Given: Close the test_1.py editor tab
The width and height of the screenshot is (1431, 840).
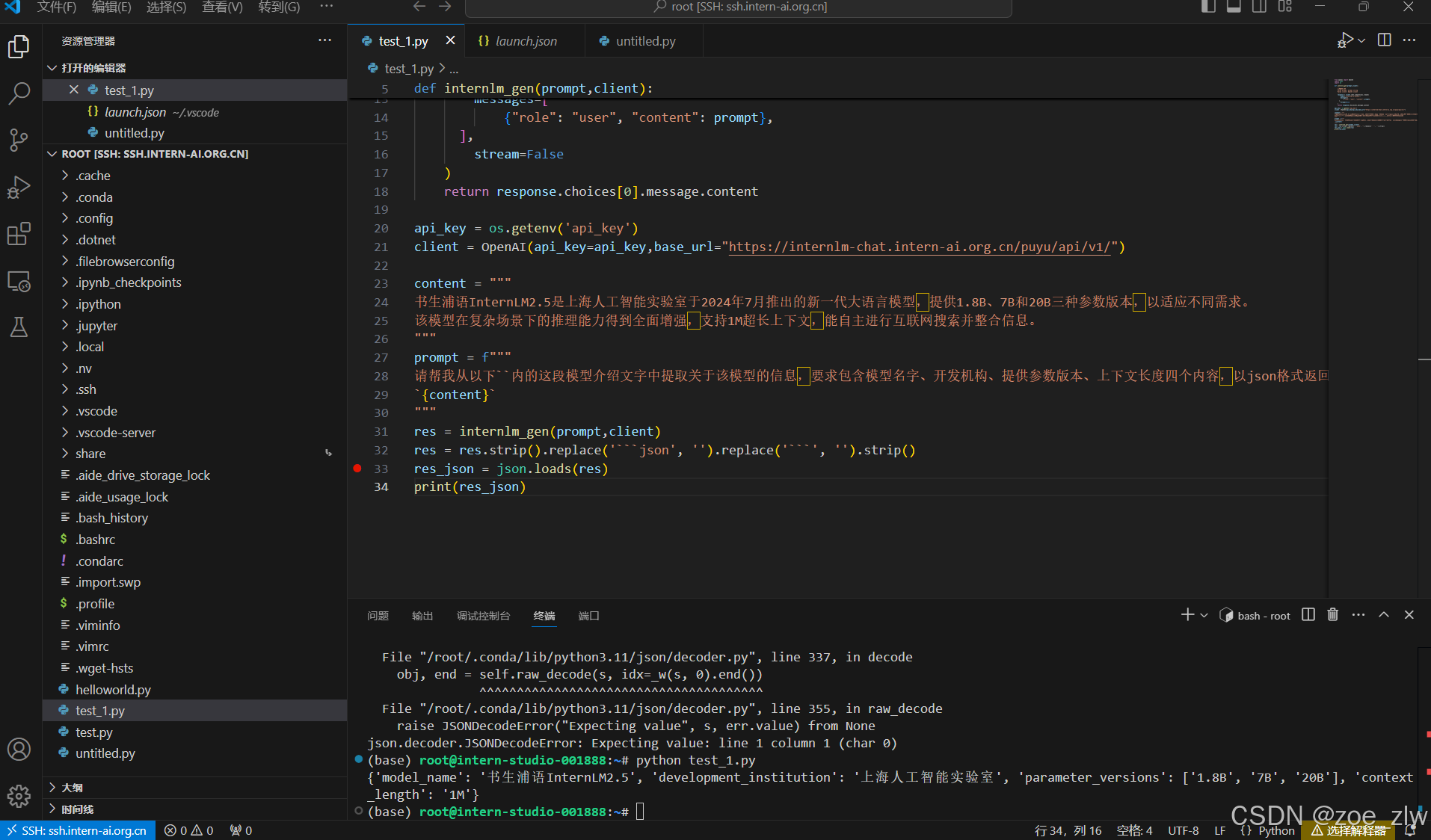Looking at the screenshot, I should tap(450, 40).
